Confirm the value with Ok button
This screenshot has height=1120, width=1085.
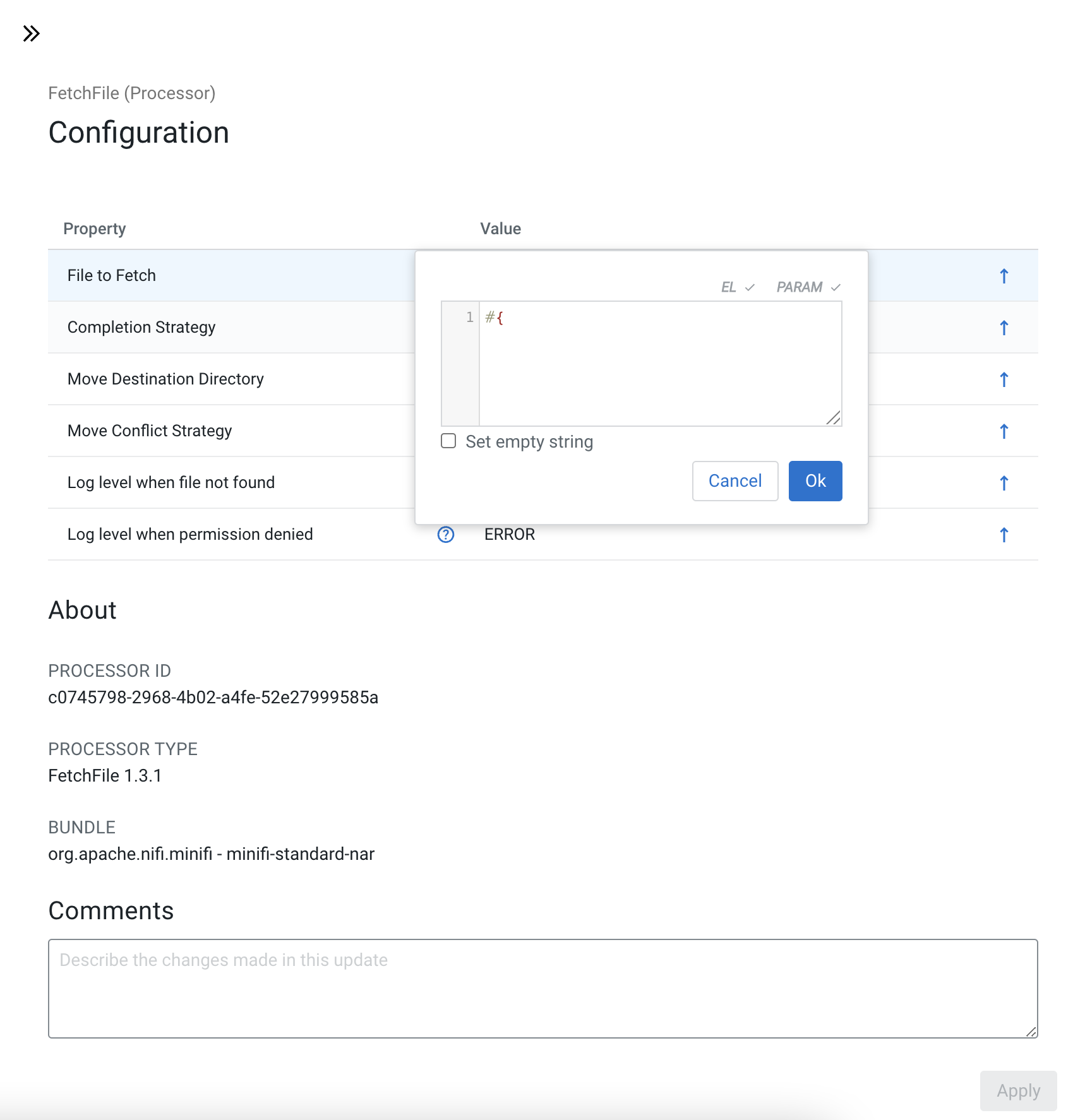[815, 481]
